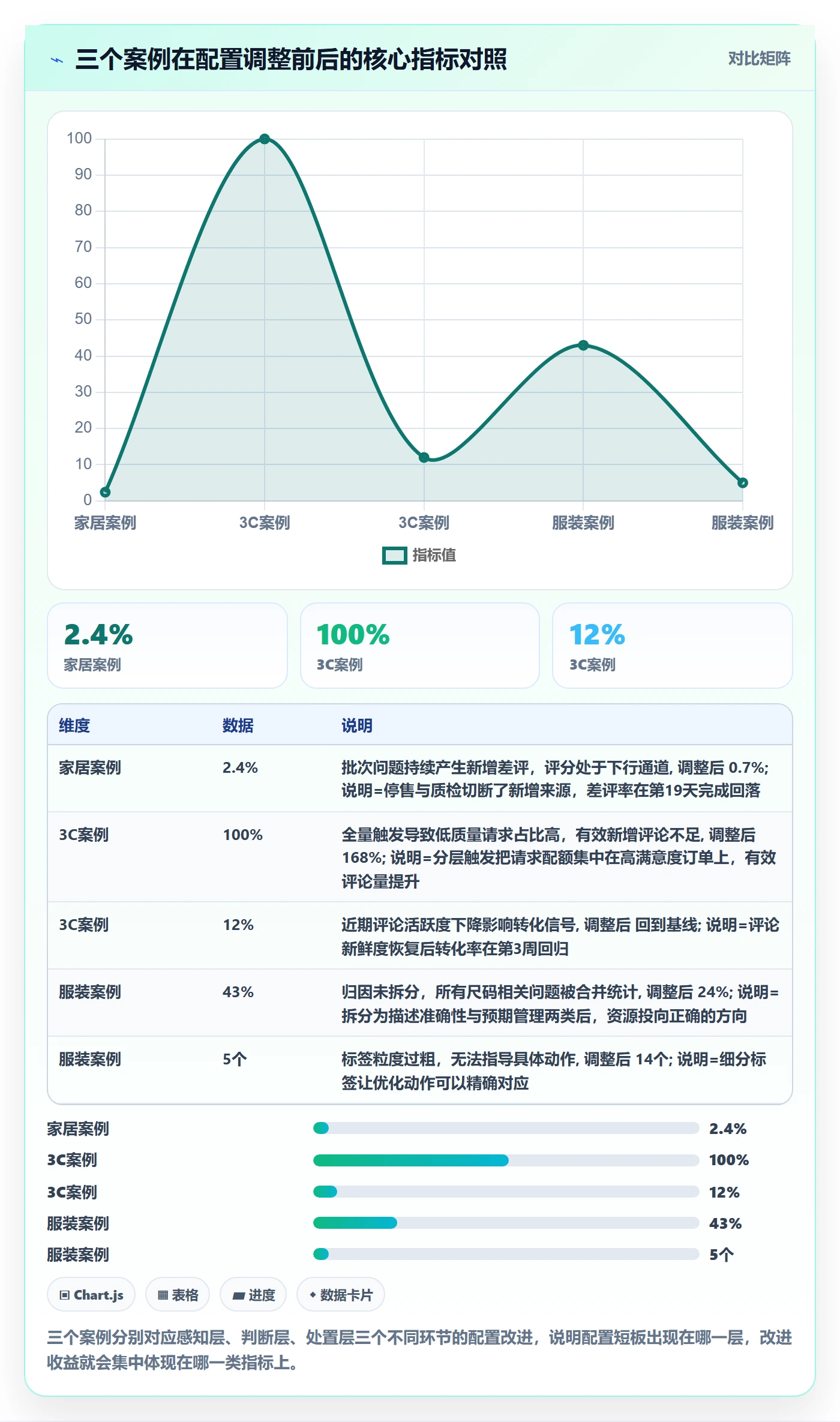Open the 12% 3C案例 data card
This screenshot has height=1422, width=840.
click(x=673, y=646)
